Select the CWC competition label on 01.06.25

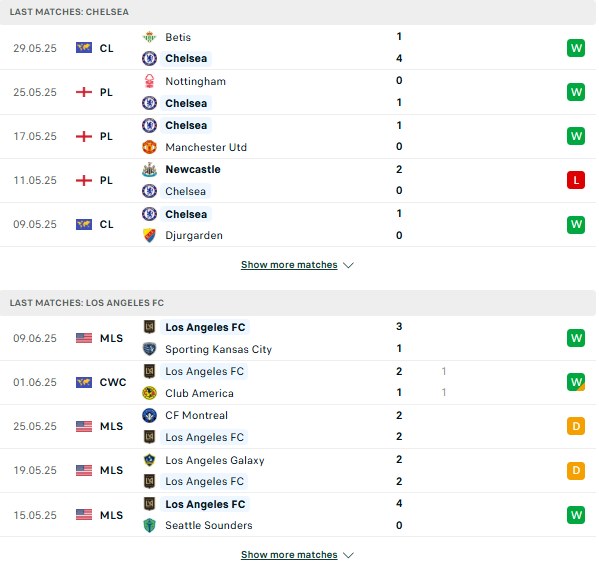[113, 382]
